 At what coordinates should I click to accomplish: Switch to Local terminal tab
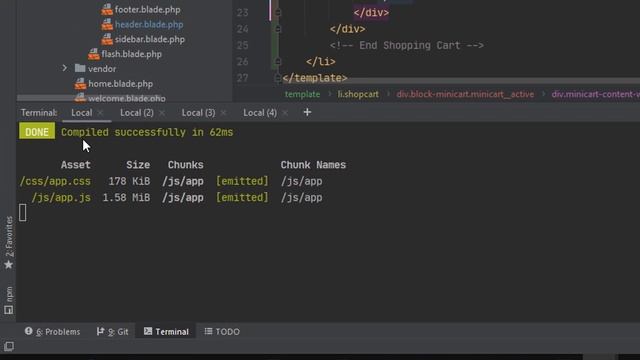82,113
